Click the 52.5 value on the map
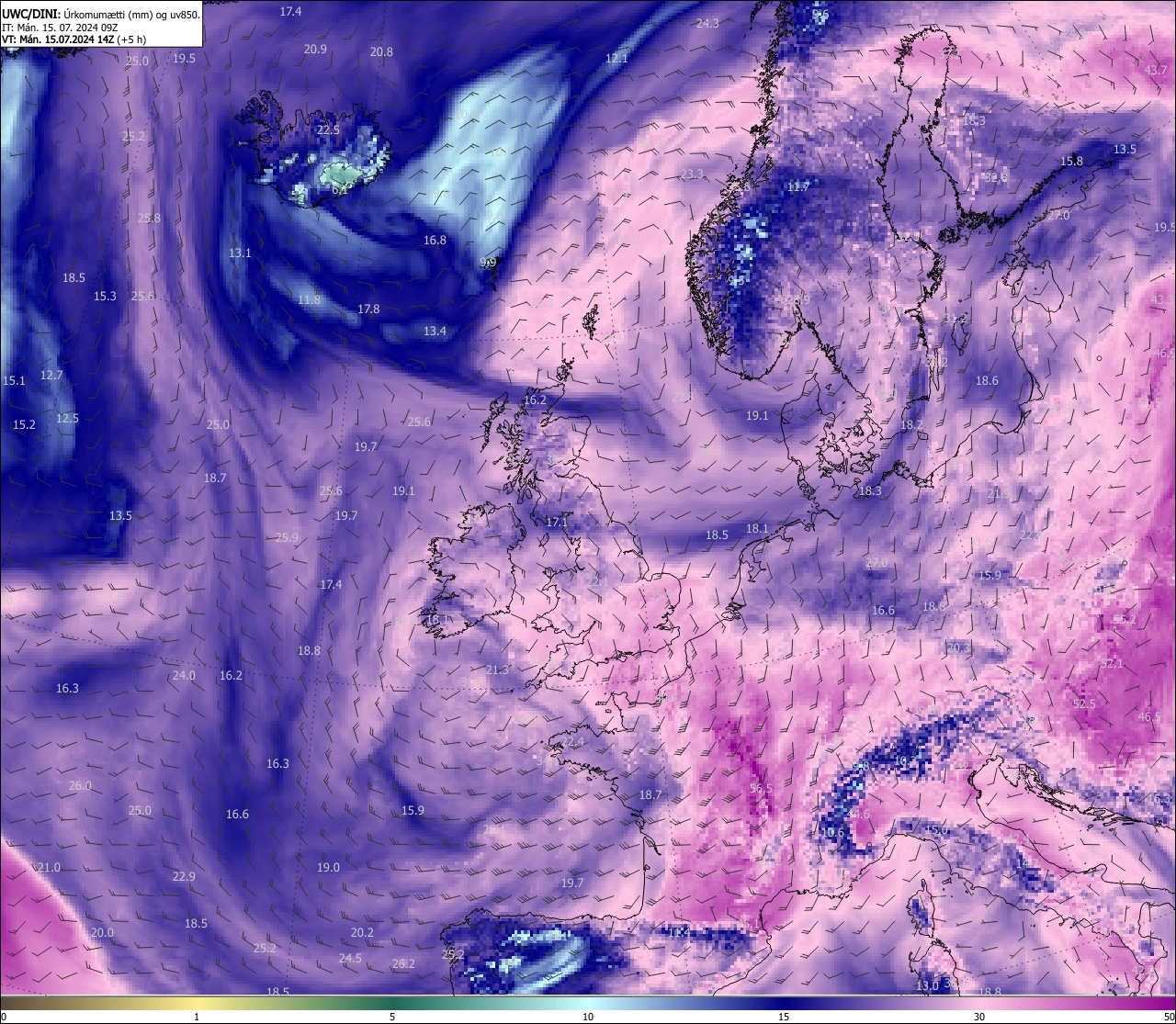This screenshot has height=1024, width=1176. (x=1084, y=703)
